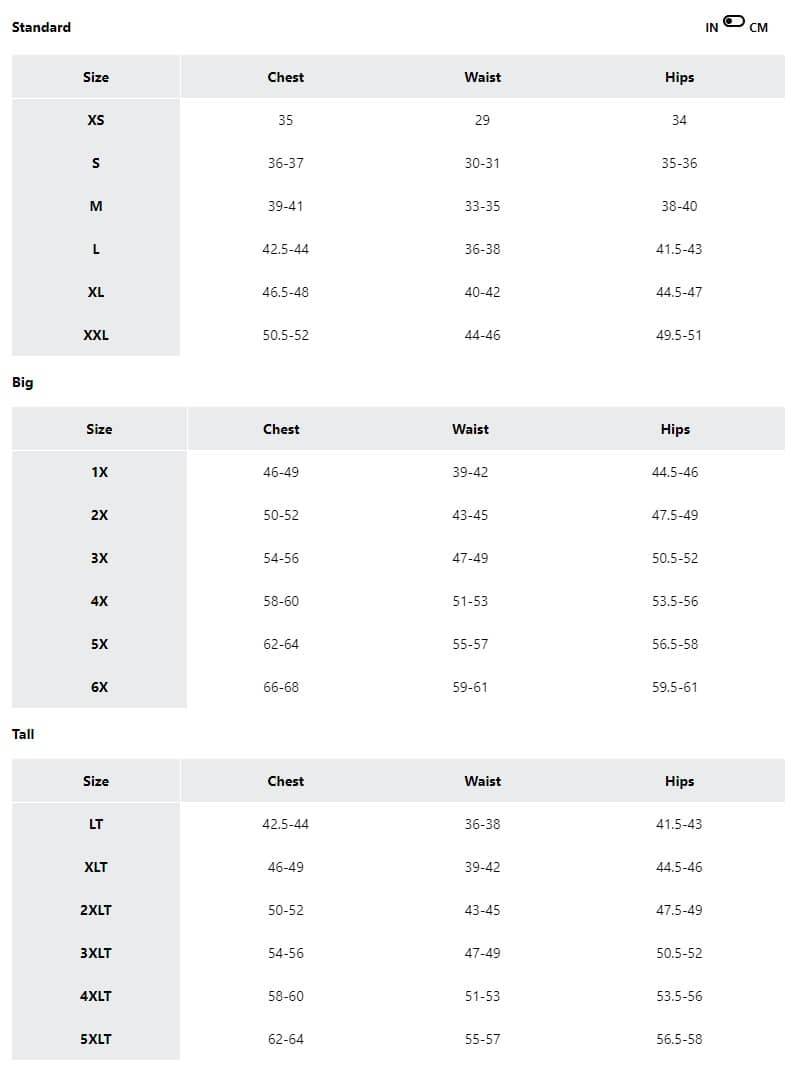Click the Big section heading
Screen dimensions: 800x1069
pyautogui.click(x=22, y=382)
